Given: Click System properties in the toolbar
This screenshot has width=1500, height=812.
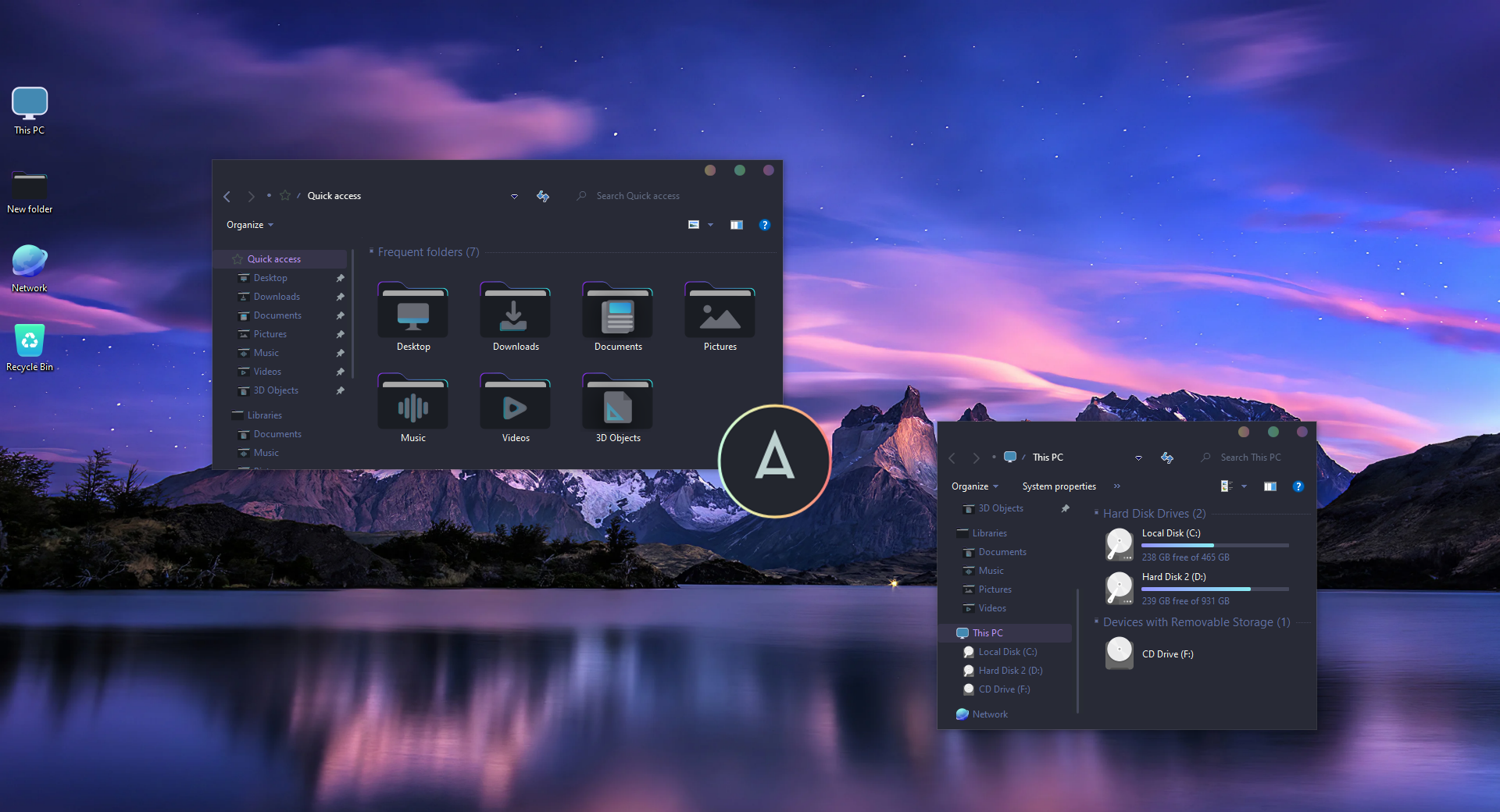Looking at the screenshot, I should pos(1059,486).
